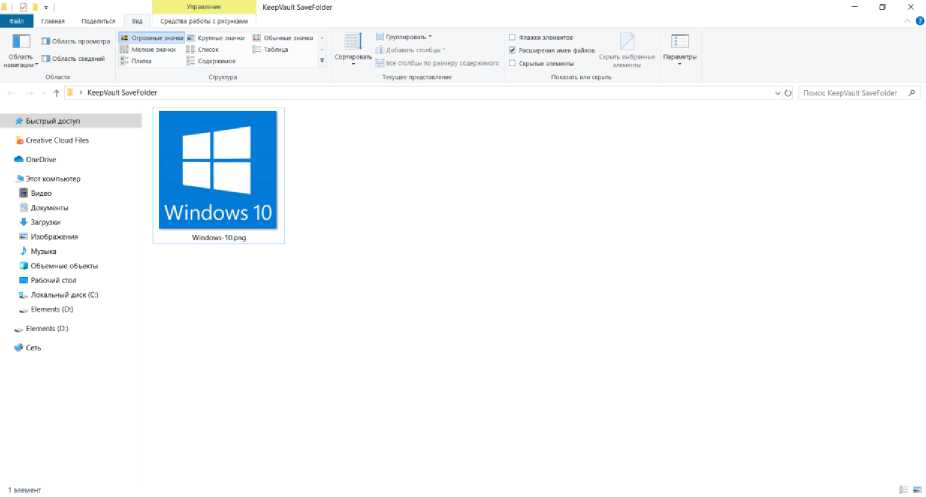
Task: Click the search magnifier icon
Action: pyautogui.click(x=912, y=93)
